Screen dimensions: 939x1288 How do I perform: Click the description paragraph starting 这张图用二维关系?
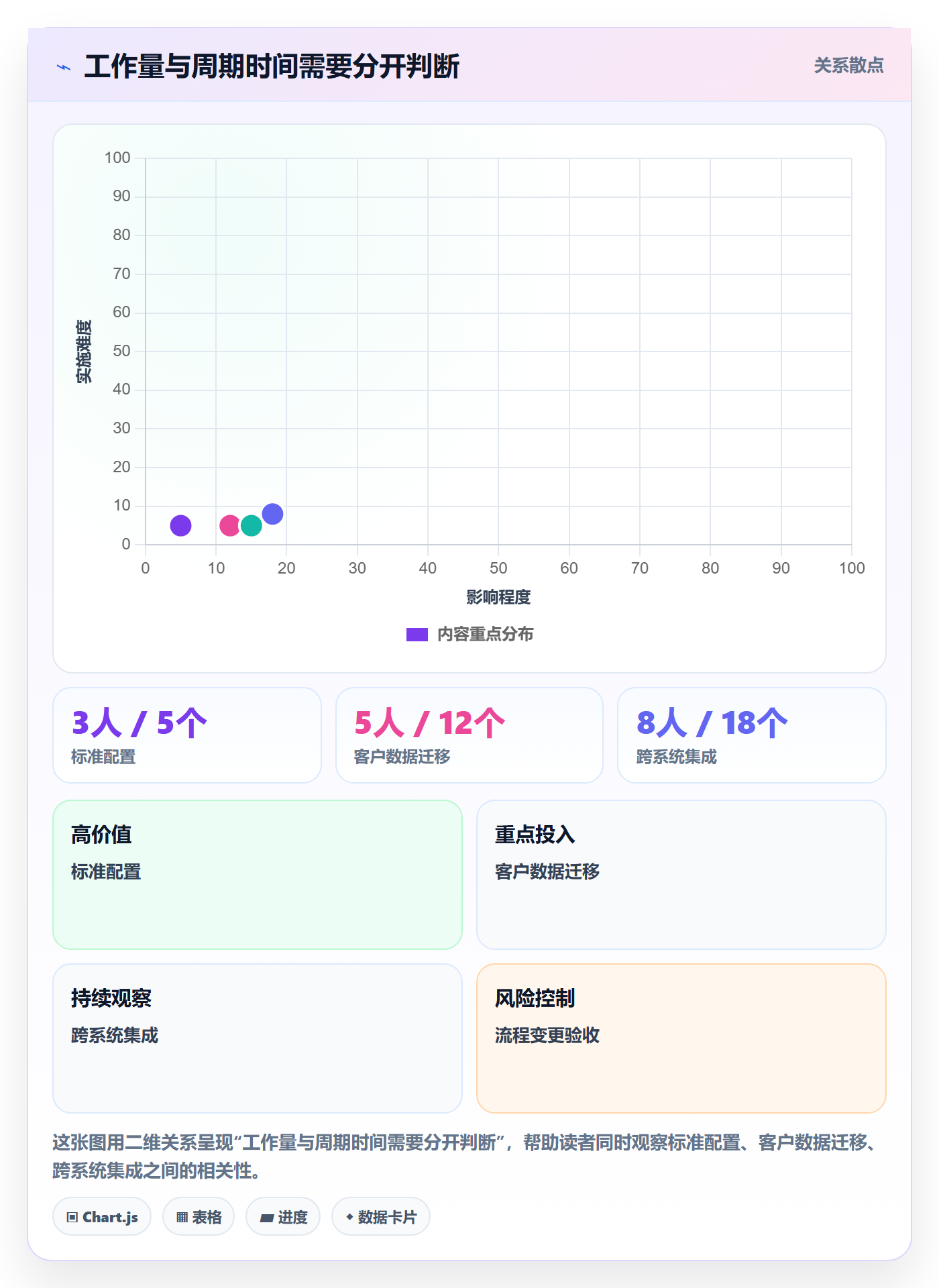tap(467, 1156)
